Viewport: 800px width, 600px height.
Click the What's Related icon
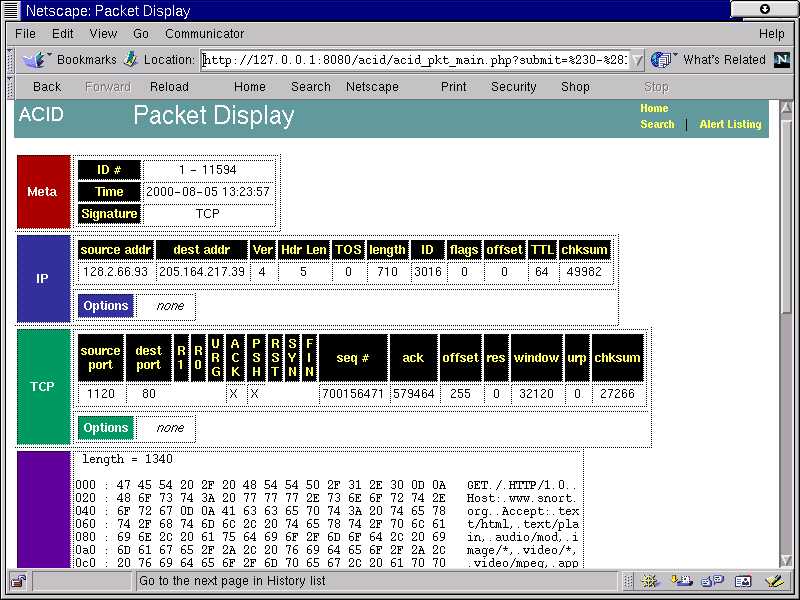click(662, 60)
